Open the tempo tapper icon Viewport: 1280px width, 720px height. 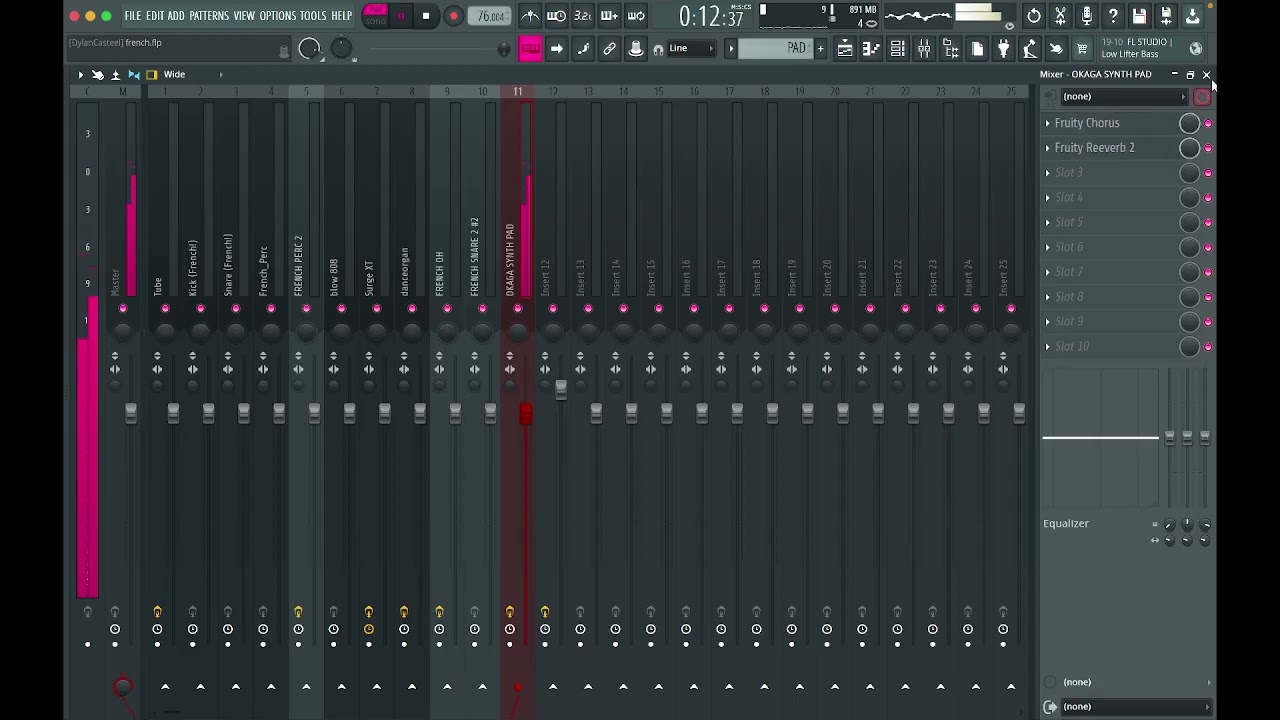[x=1030, y=48]
